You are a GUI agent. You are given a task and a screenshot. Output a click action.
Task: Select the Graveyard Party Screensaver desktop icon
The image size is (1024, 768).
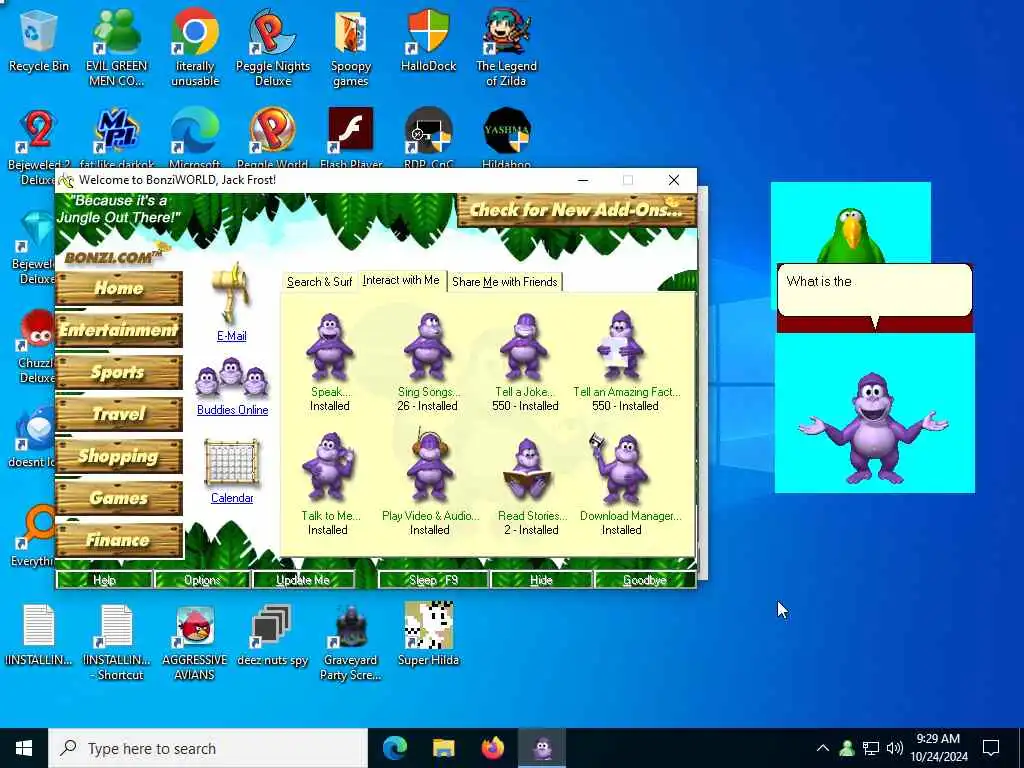(x=351, y=643)
